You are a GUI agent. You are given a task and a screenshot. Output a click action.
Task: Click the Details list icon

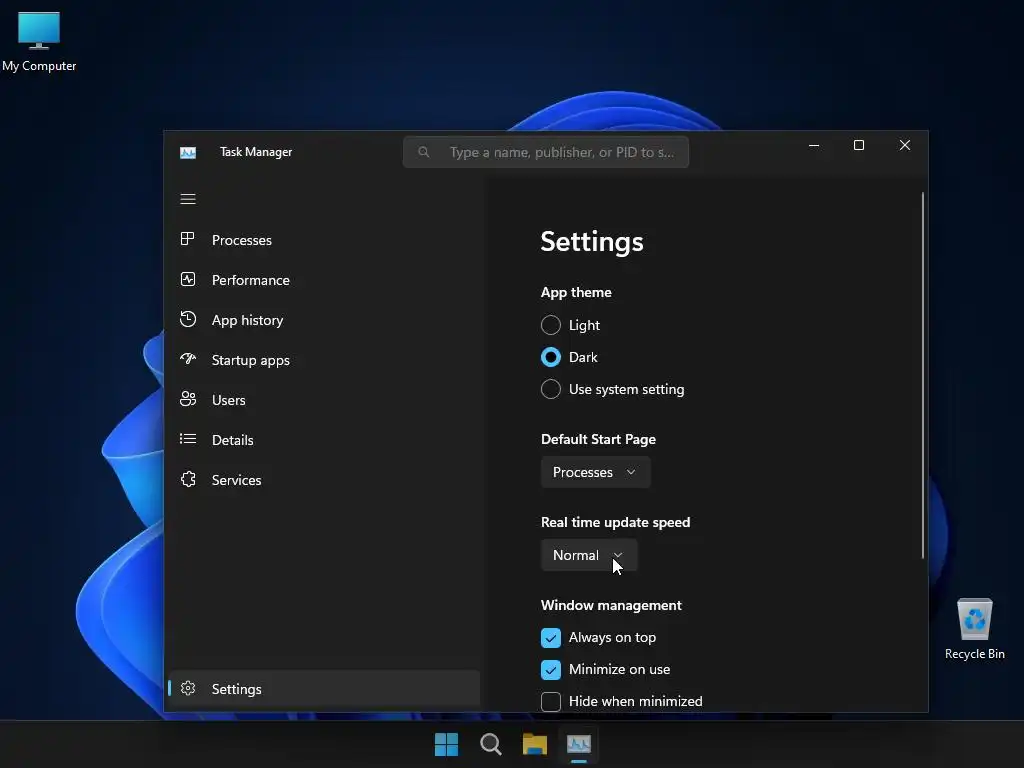coord(187,439)
